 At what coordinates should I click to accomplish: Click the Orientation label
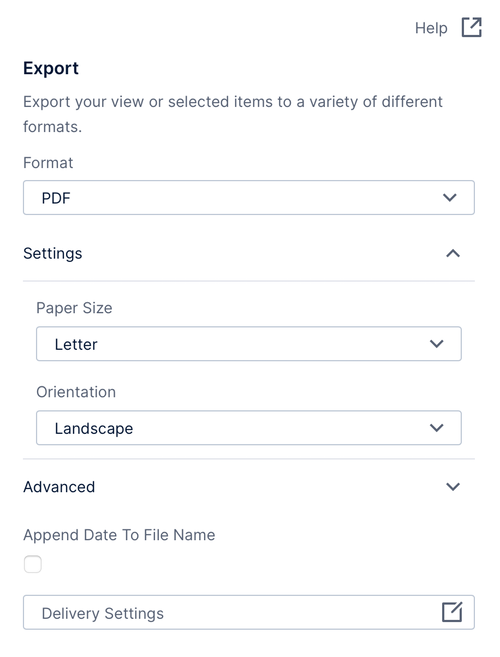click(76, 392)
